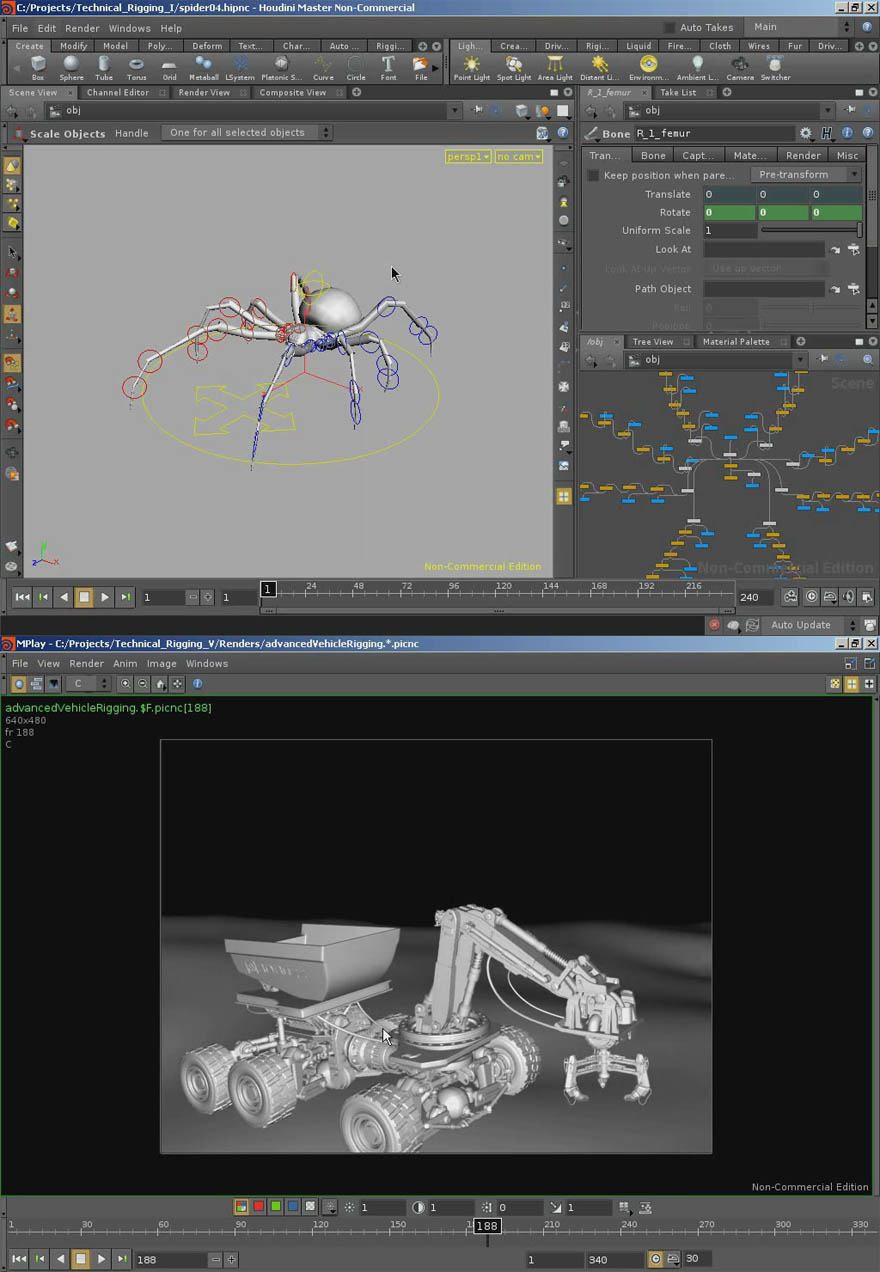Screen dimensions: 880x1272
Task: Expand the network editor obj path dropdown
Action: [800, 360]
